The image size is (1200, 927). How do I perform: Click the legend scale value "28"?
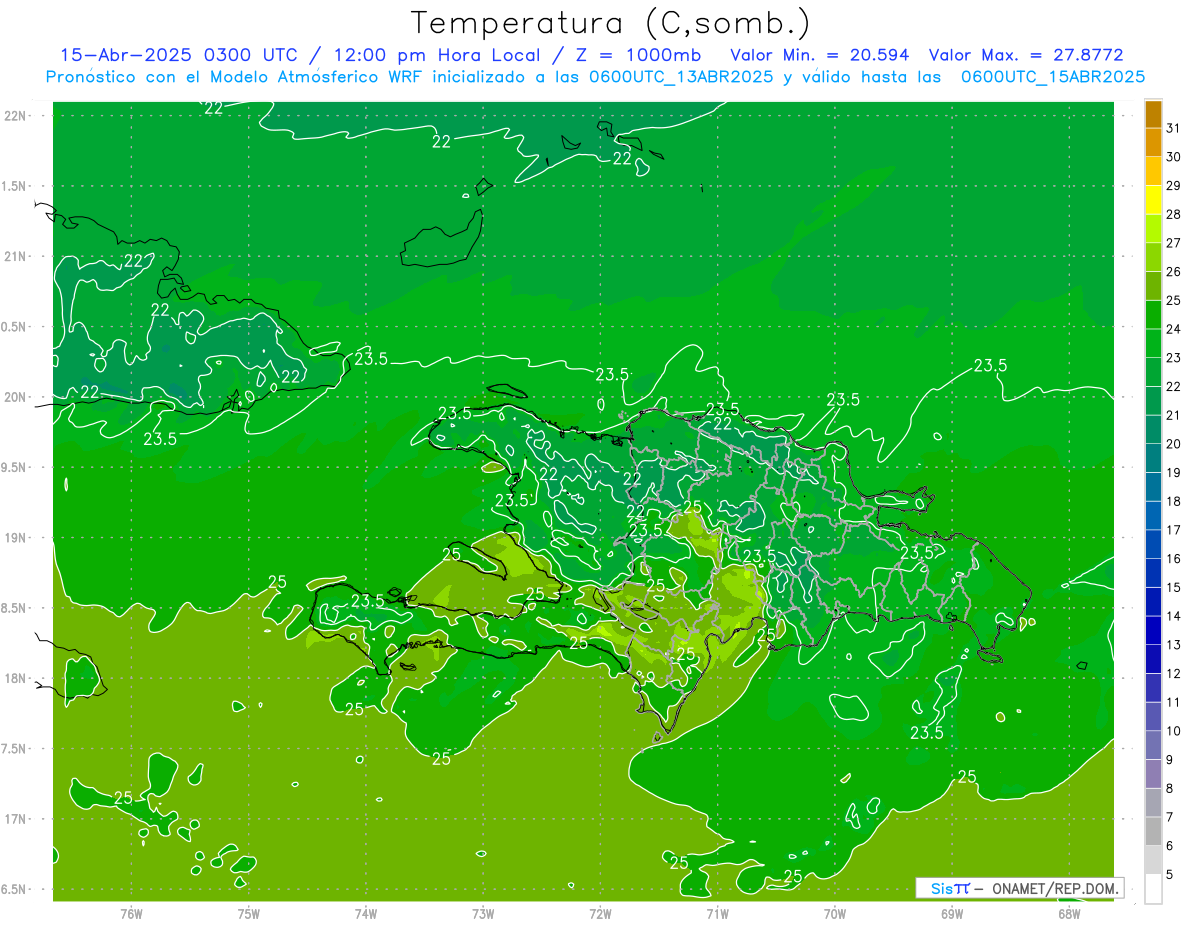click(1174, 213)
